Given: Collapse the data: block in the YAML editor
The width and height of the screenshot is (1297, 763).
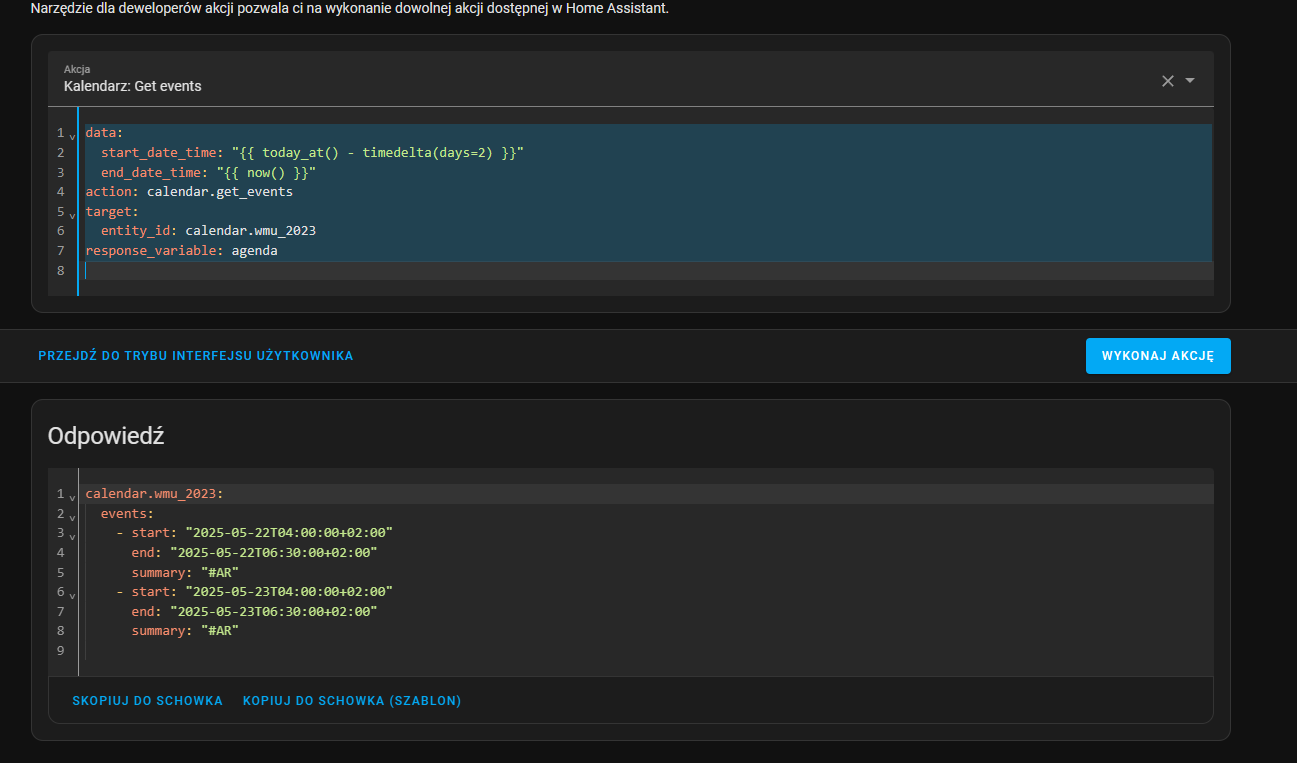Looking at the screenshot, I should (x=72, y=135).
